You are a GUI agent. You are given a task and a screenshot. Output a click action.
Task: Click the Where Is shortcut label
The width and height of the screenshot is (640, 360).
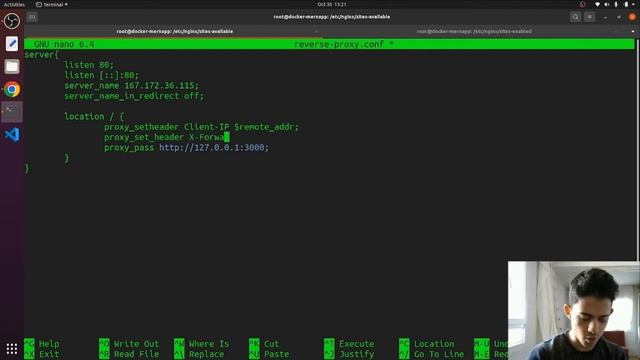pos(209,344)
